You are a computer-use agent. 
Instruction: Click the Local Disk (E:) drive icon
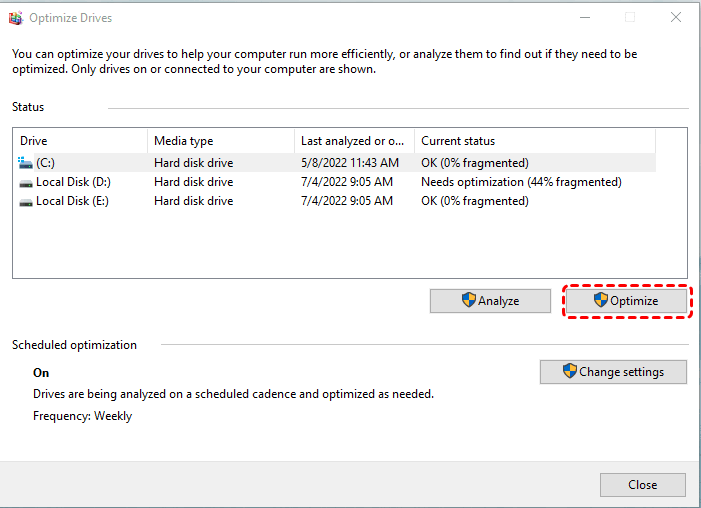pyautogui.click(x=25, y=201)
